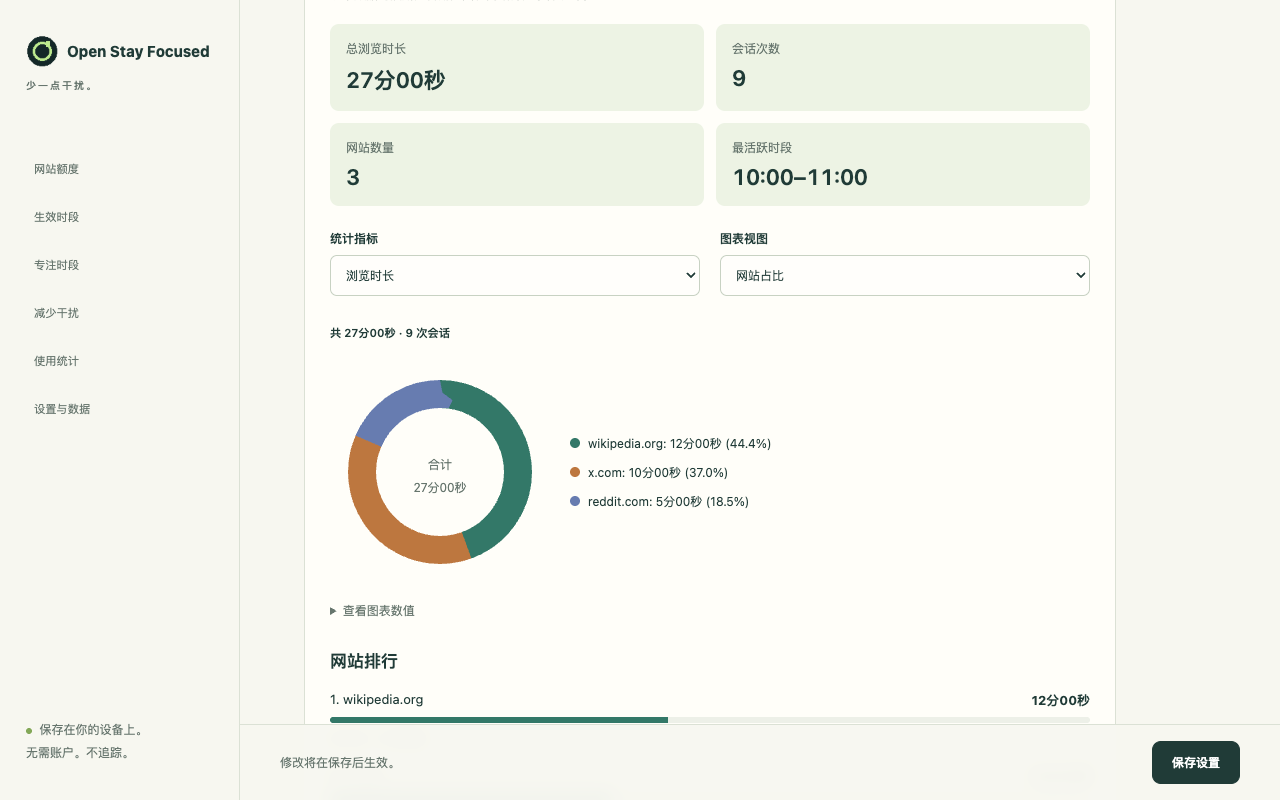Expand the 查看图表数值 disclosure

(372, 611)
